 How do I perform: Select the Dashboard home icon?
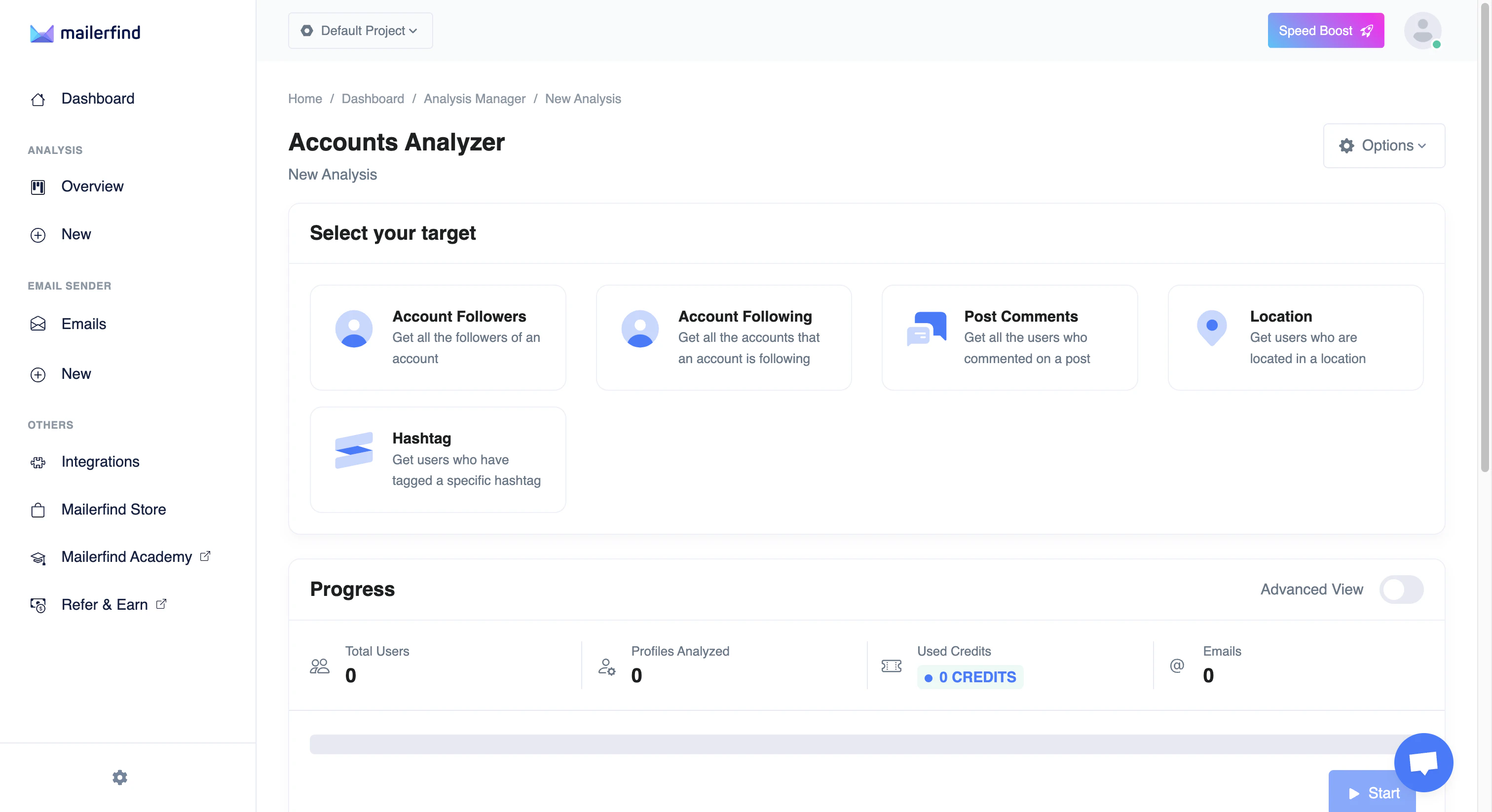[x=37, y=99]
